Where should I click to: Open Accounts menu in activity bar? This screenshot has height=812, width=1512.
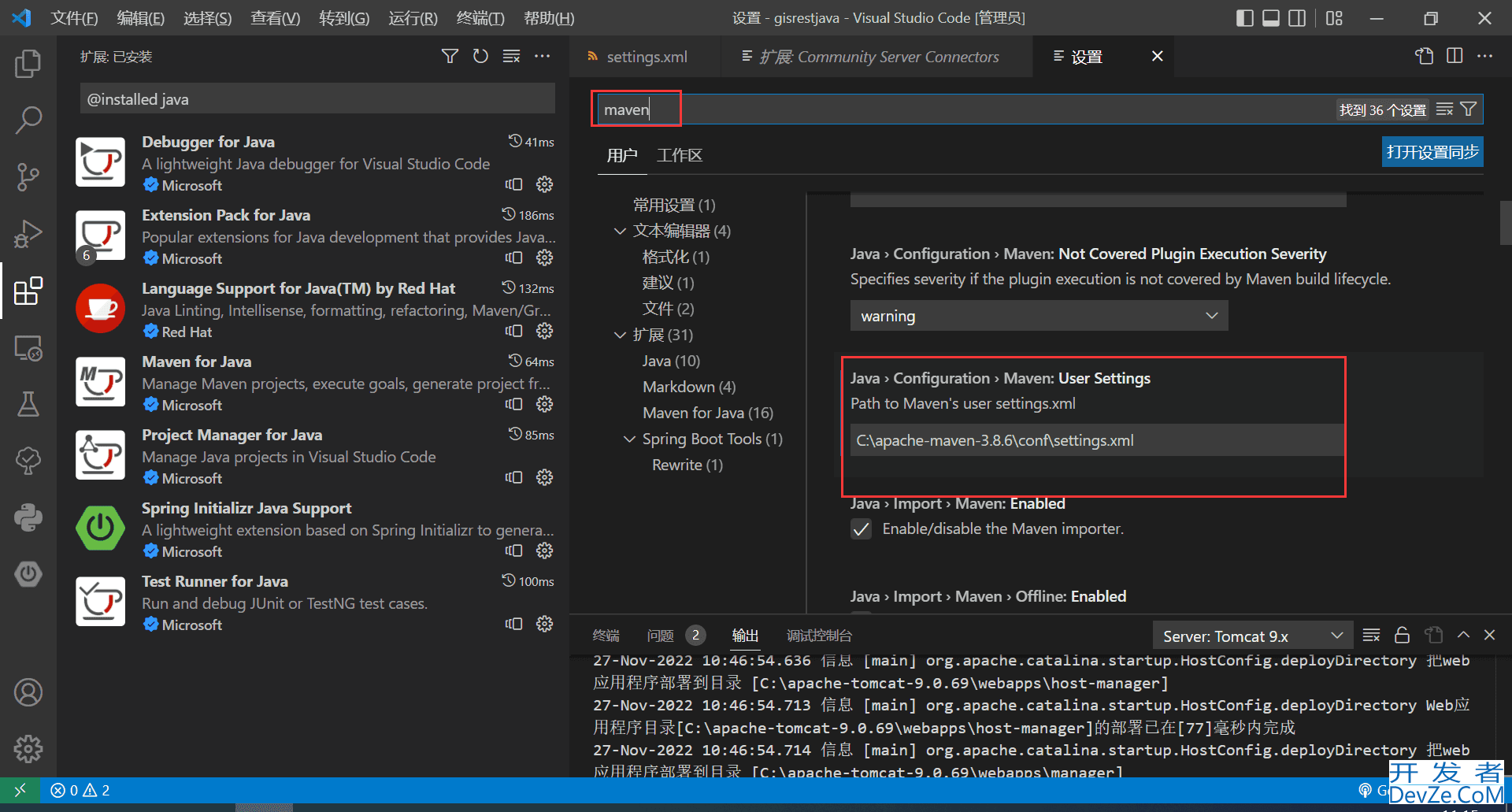(28, 692)
